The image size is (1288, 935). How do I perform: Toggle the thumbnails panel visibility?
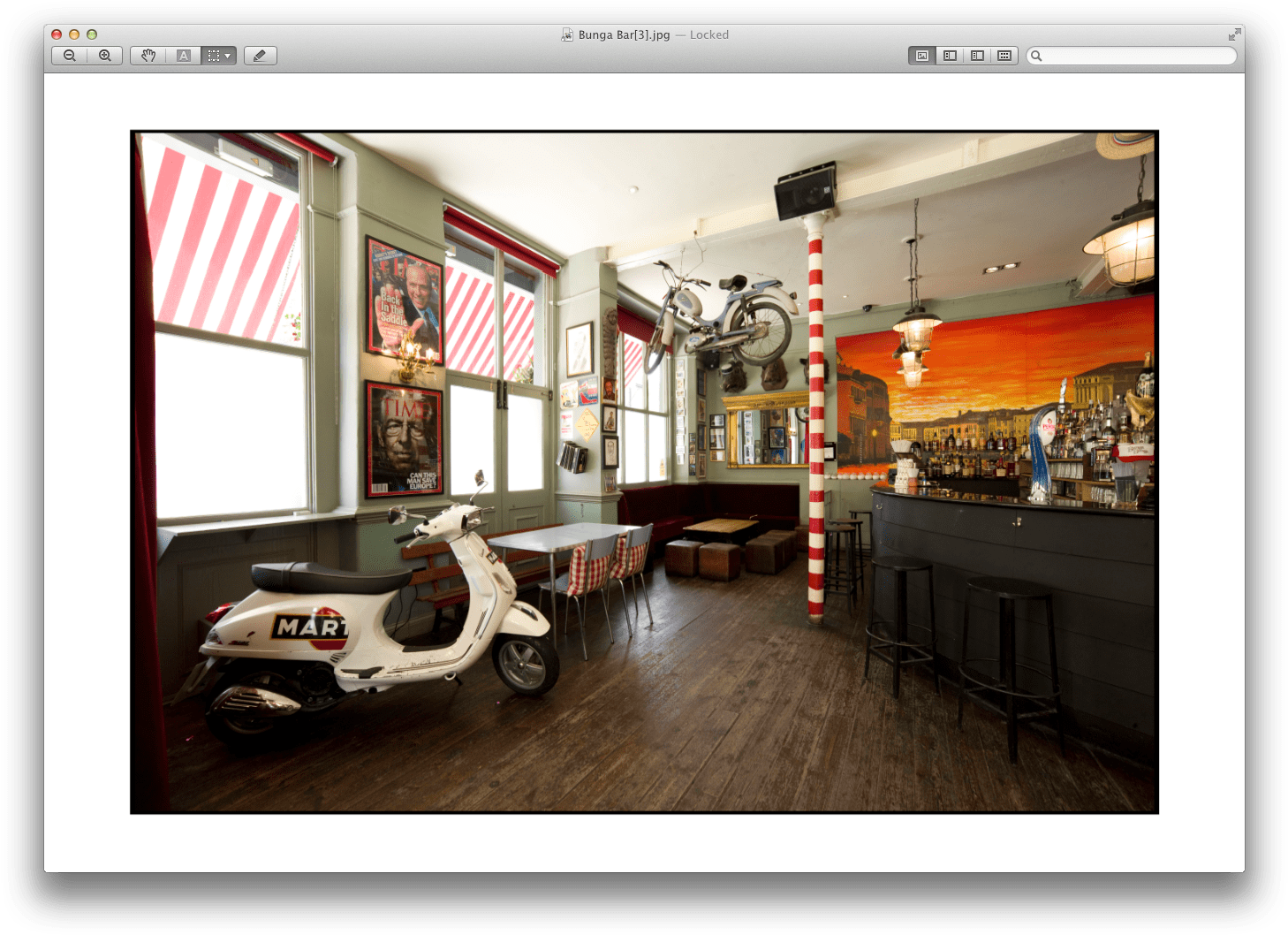[x=950, y=55]
